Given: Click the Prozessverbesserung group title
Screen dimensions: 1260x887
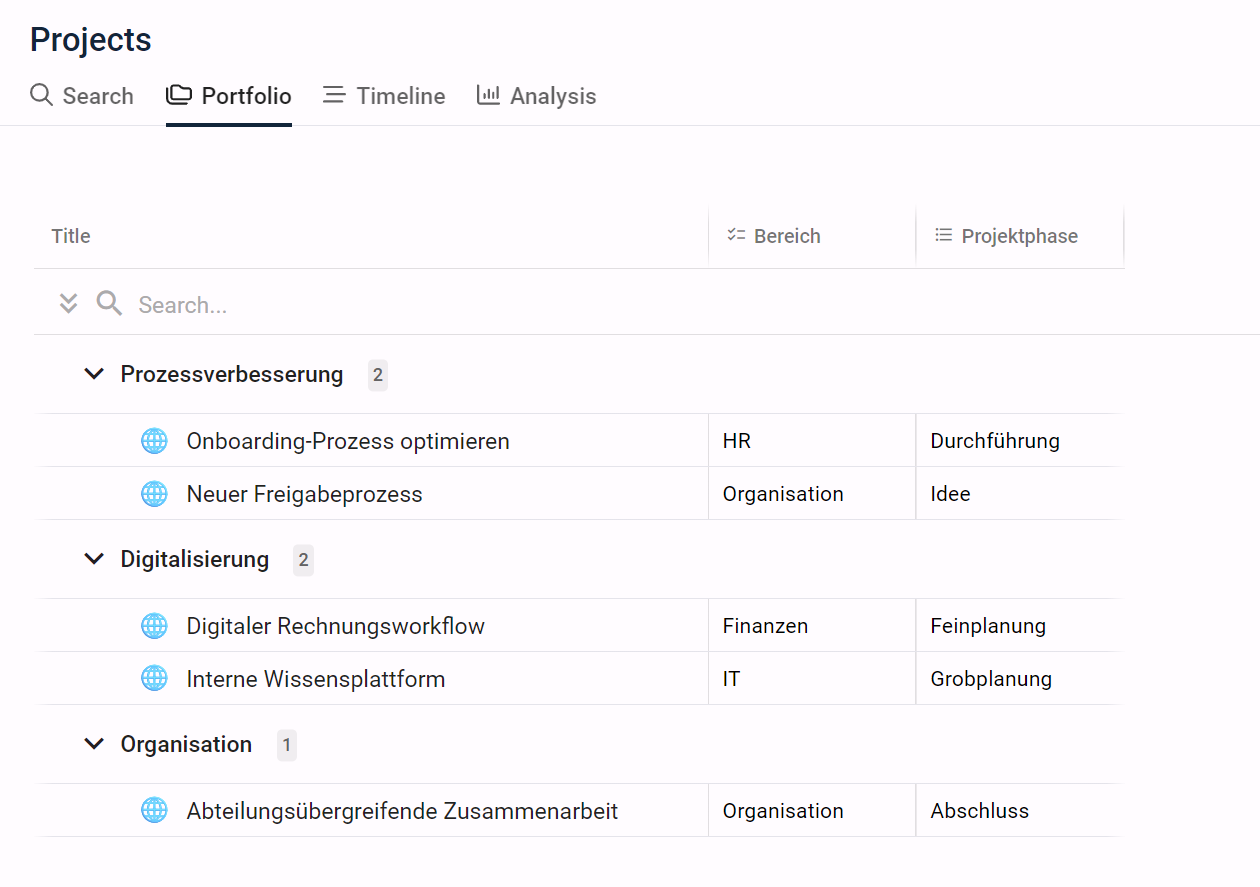Looking at the screenshot, I should coord(232,374).
